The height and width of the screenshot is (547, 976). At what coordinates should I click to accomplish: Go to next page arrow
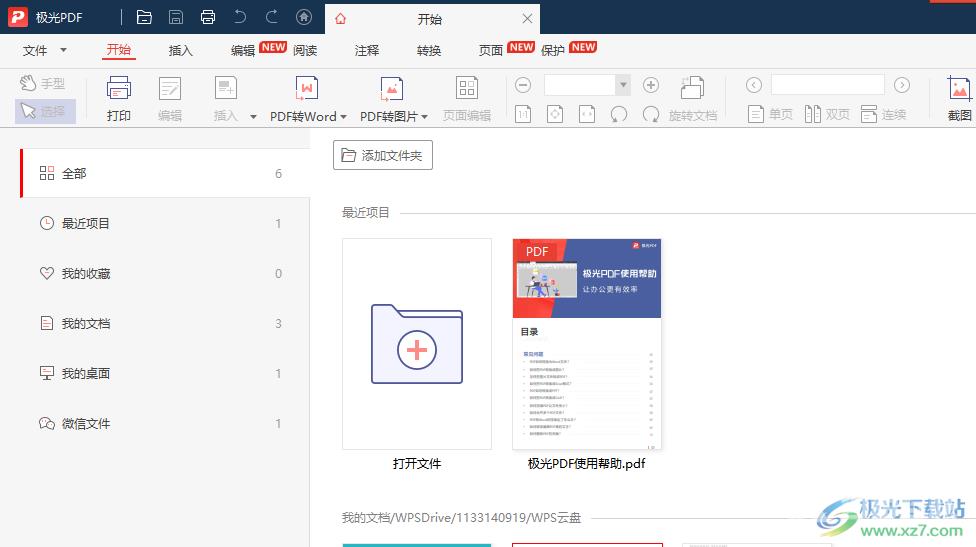[x=902, y=85]
